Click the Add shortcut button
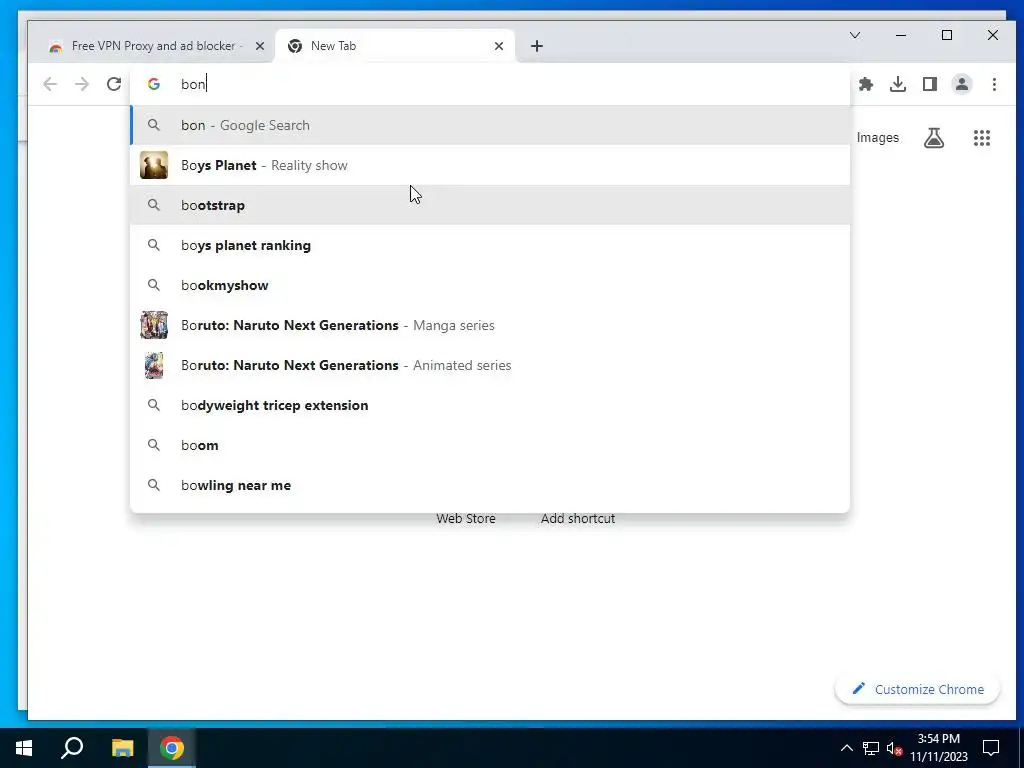The width and height of the screenshot is (1024, 768). point(577,519)
